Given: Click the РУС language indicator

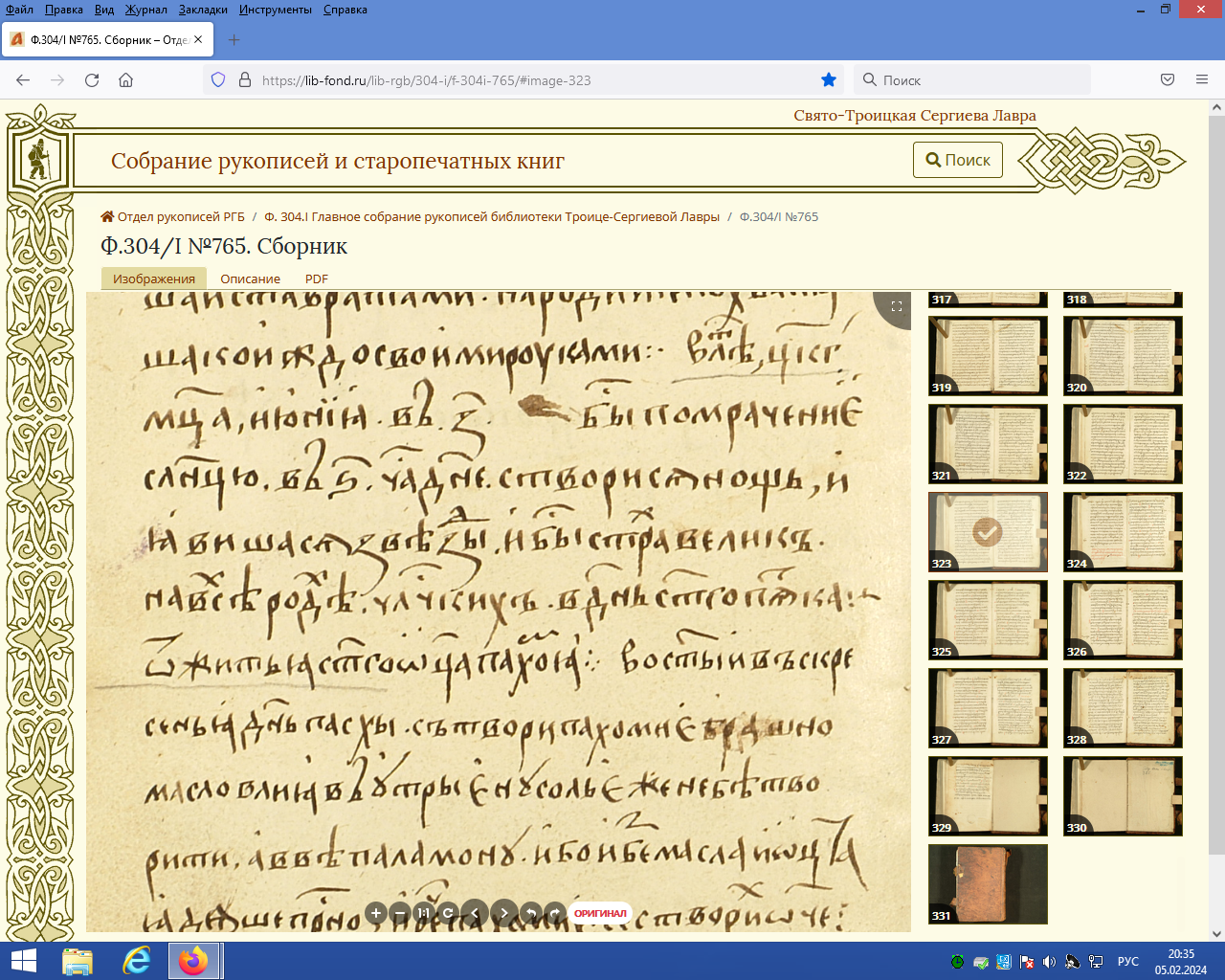Looking at the screenshot, I should (x=1128, y=962).
